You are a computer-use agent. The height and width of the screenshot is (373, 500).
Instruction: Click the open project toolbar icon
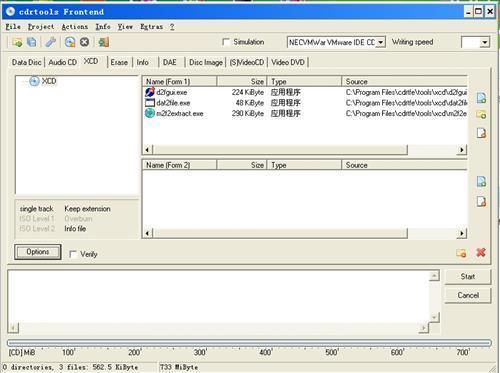(17, 42)
